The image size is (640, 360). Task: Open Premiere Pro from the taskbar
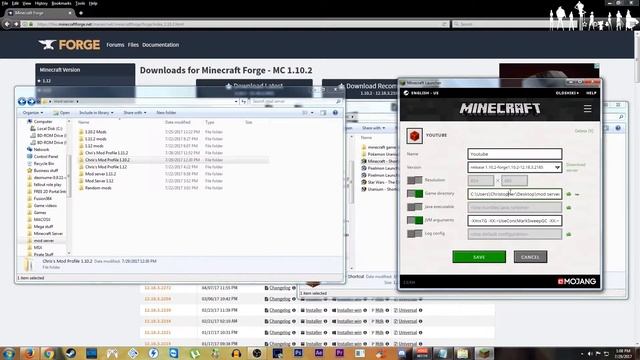pyautogui.click(x=340, y=353)
